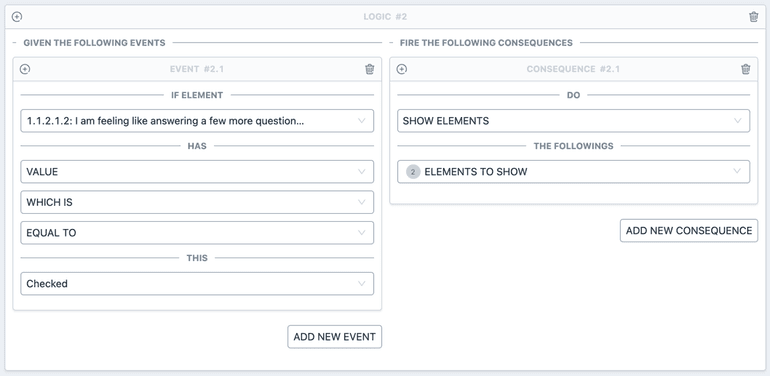
Task: Open the EQUAL TO comparison dropdown
Action: [x=197, y=233]
